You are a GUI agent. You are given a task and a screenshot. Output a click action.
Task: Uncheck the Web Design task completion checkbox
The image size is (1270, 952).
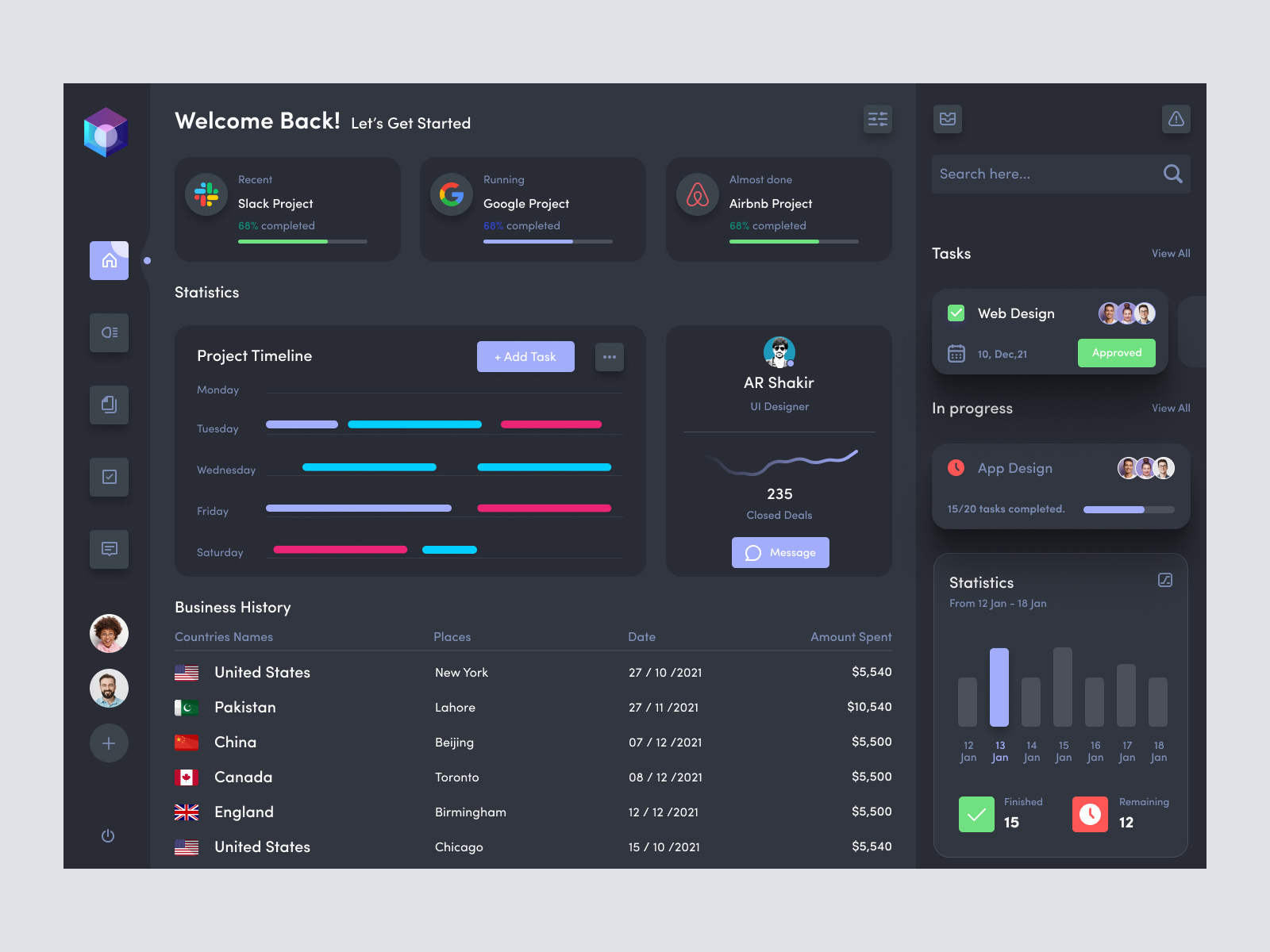click(x=956, y=313)
